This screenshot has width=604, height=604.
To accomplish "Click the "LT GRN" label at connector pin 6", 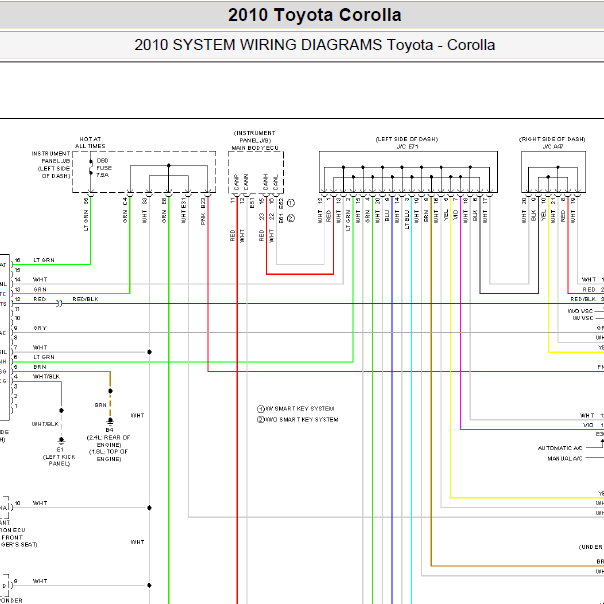I will coord(44,357).
